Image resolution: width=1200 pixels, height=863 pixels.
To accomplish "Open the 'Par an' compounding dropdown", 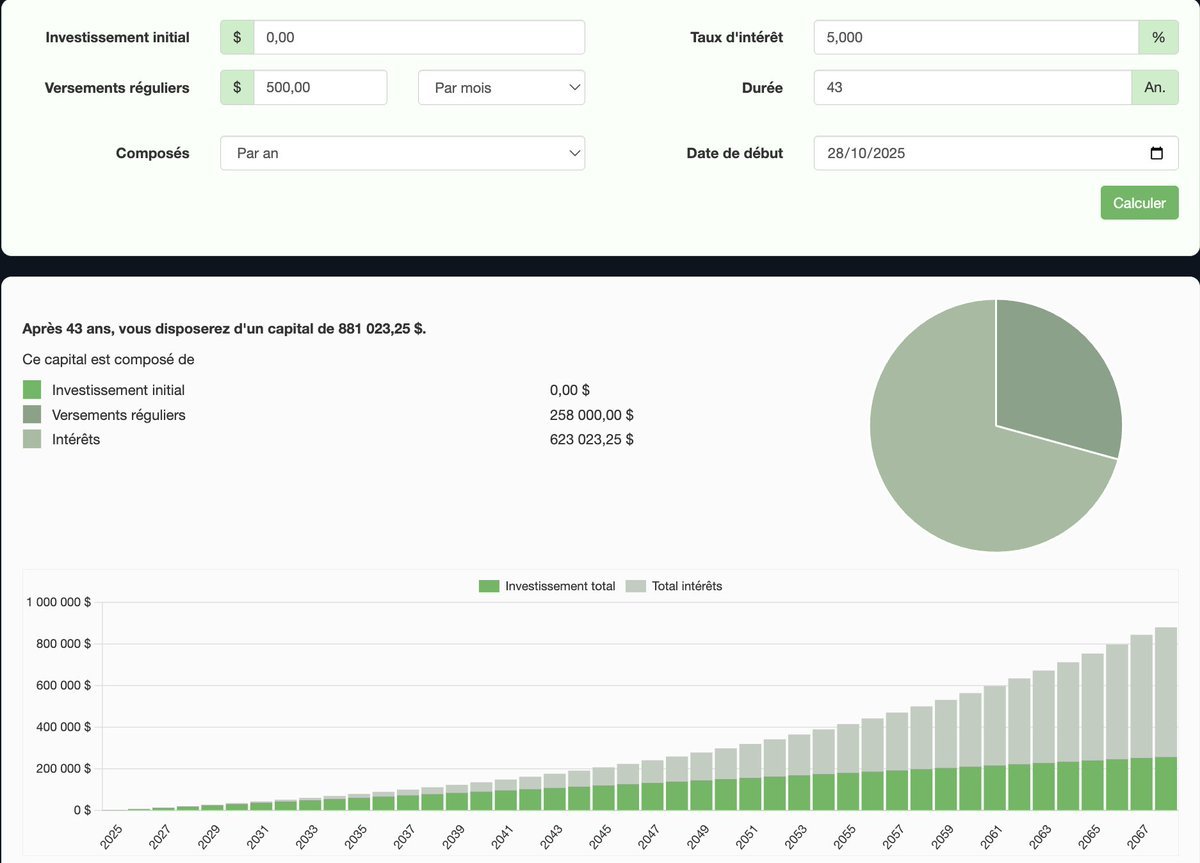I will (402, 153).
